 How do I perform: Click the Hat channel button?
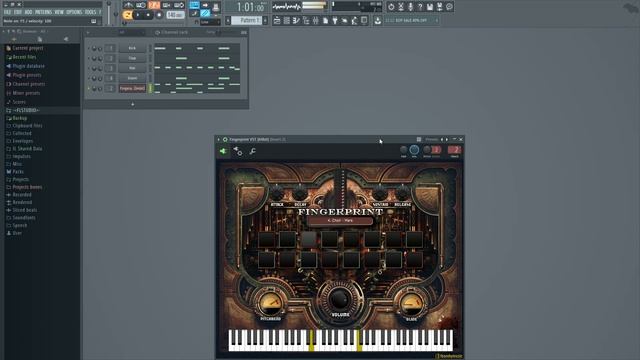(132, 68)
